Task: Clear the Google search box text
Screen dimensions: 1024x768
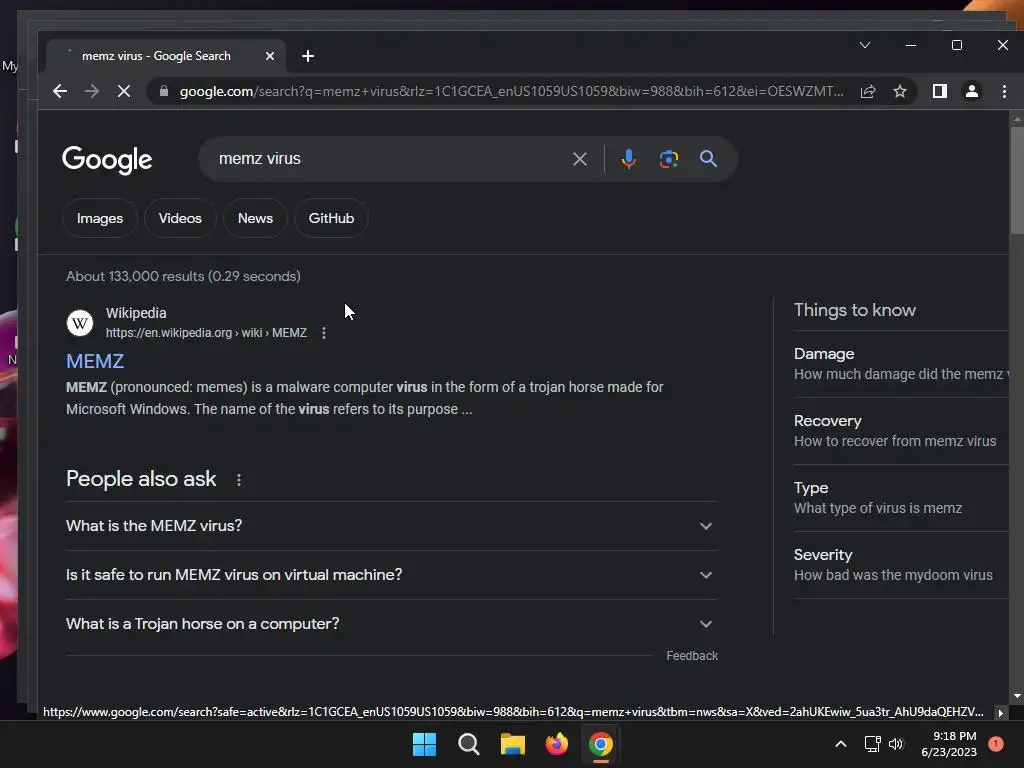Action: click(x=579, y=159)
